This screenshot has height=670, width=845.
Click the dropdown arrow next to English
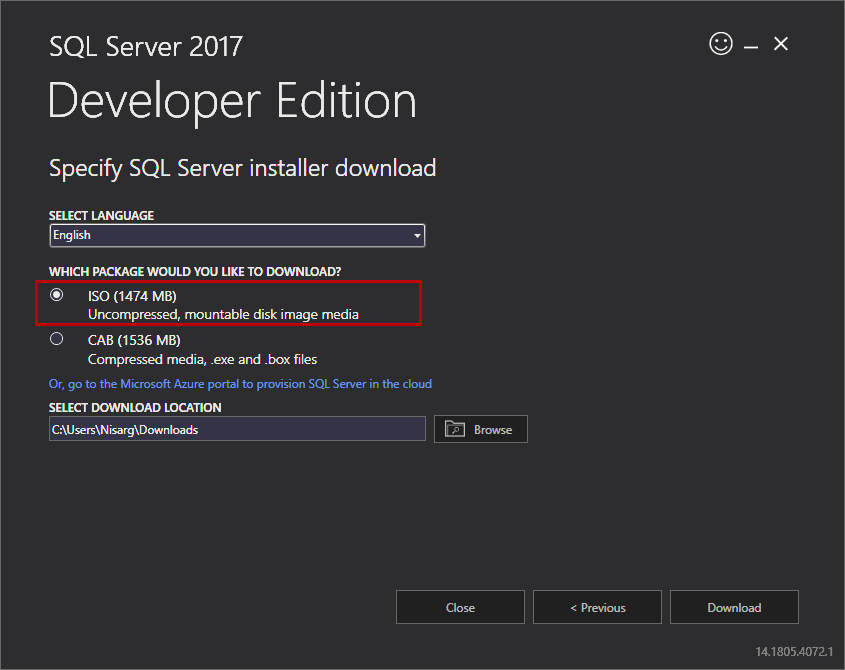(417, 235)
